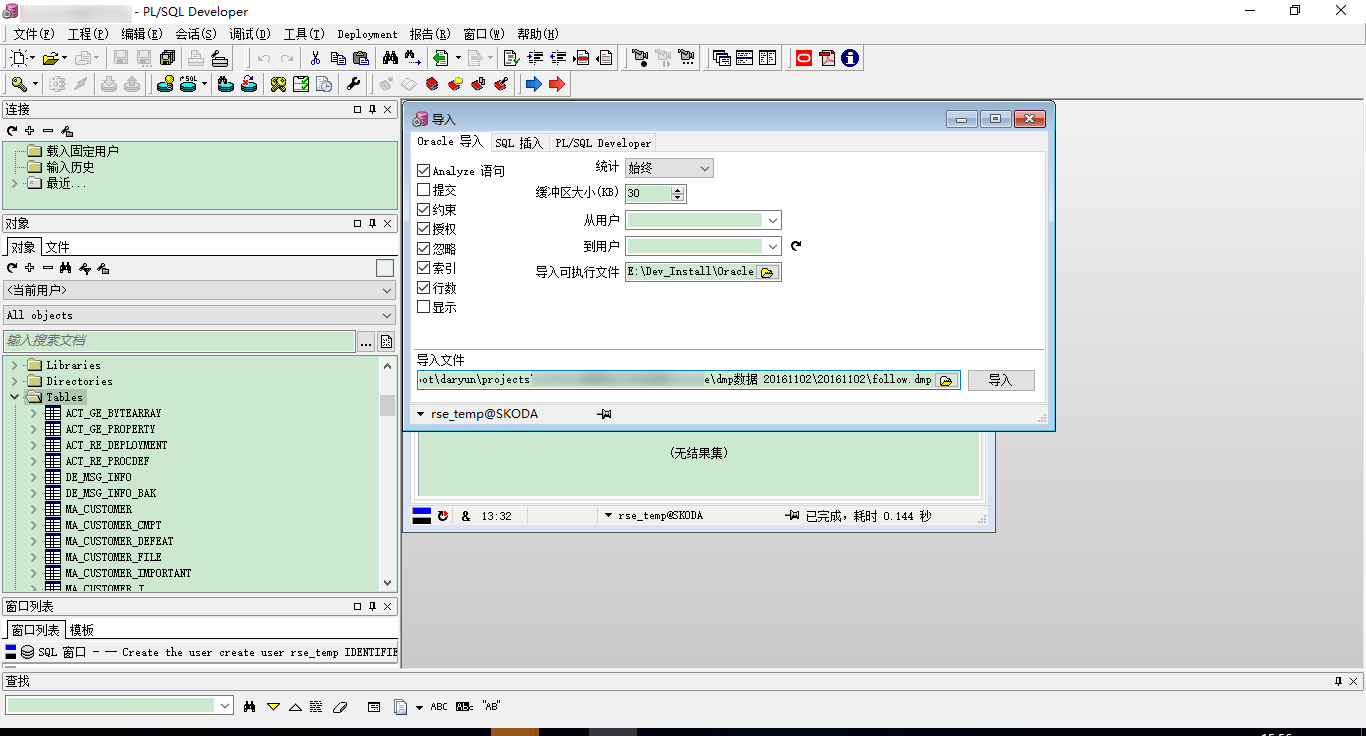Click the New document toolbar icon

19,58
